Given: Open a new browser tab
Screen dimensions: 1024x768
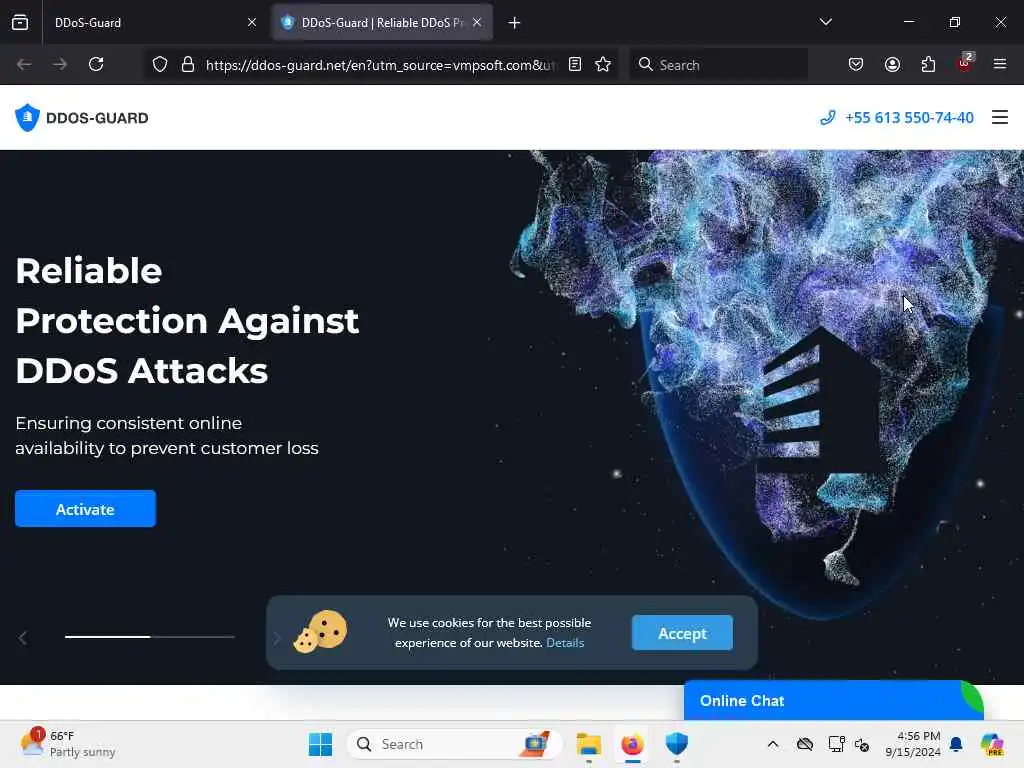Looking at the screenshot, I should pyautogui.click(x=515, y=23).
